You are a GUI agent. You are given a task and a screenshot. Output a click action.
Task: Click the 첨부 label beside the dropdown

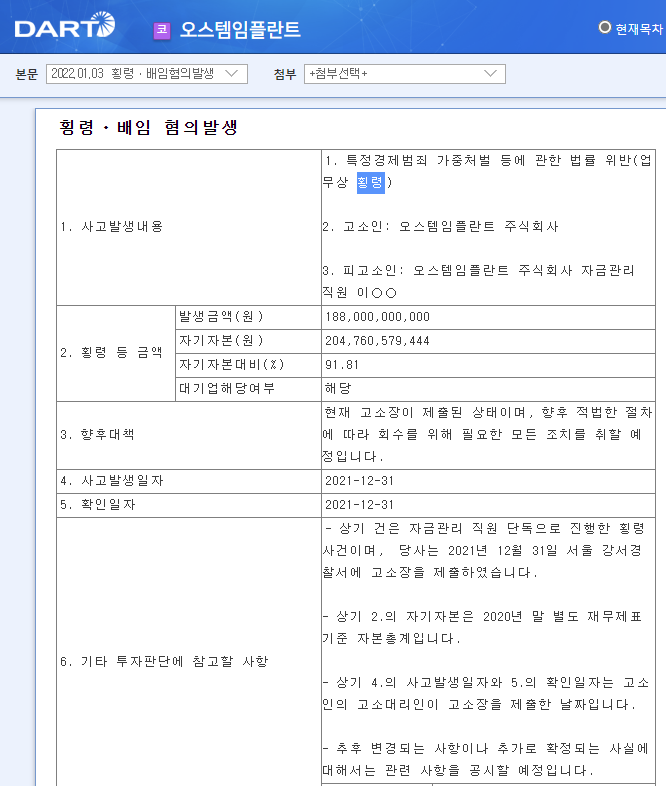pyautogui.click(x=285, y=74)
